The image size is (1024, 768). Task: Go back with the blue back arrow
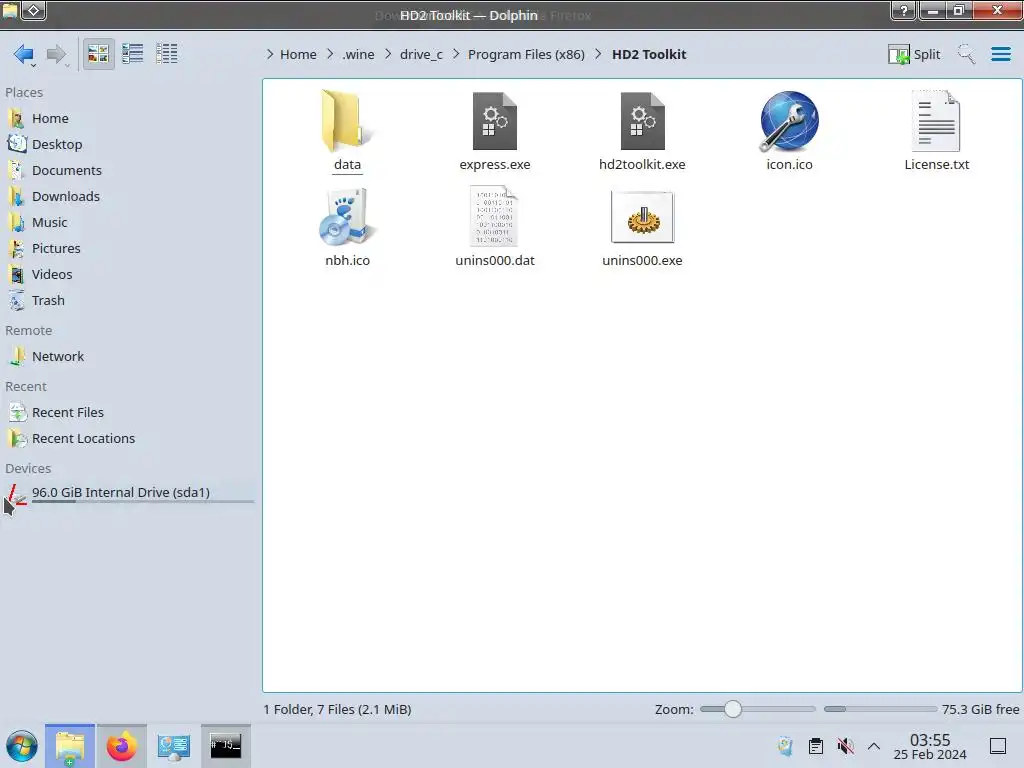(x=24, y=54)
